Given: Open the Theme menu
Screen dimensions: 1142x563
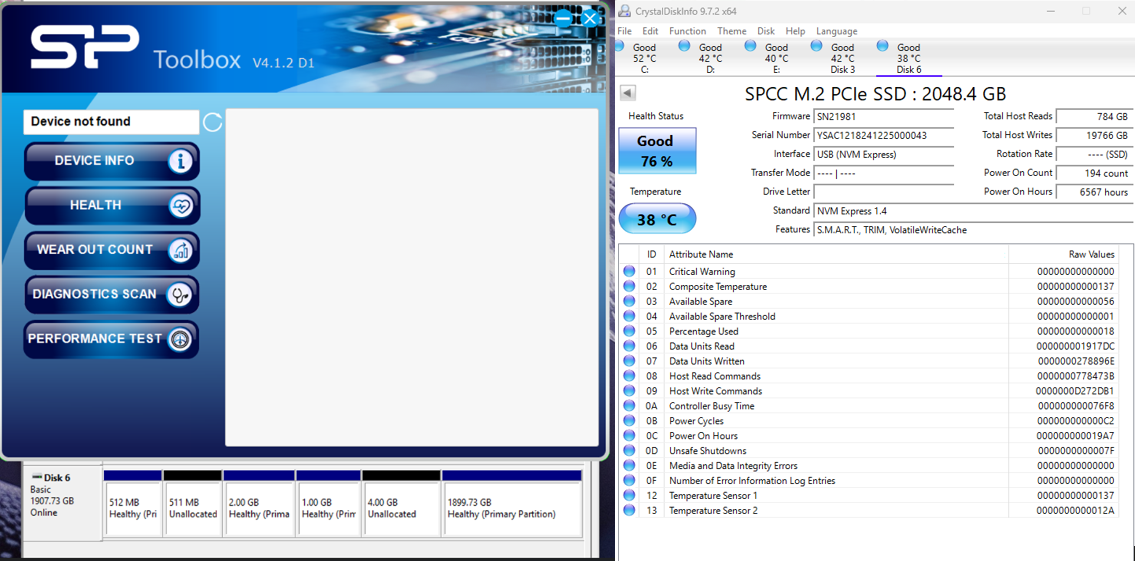Looking at the screenshot, I should pos(731,31).
